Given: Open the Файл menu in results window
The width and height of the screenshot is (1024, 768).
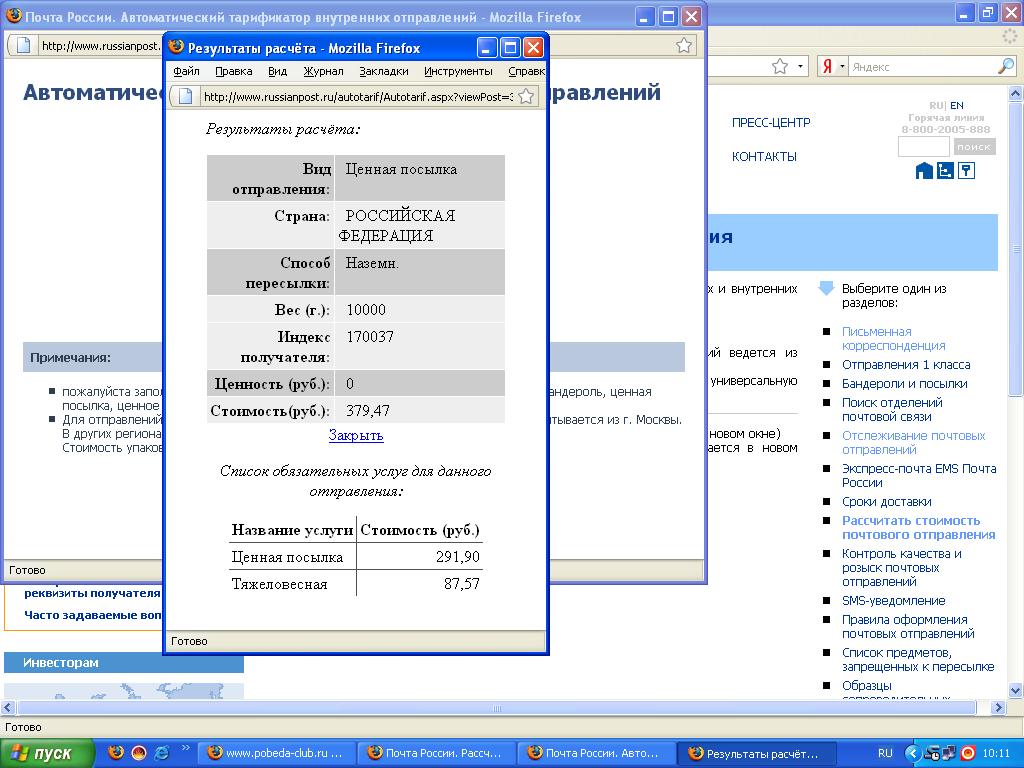Looking at the screenshot, I should (186, 71).
